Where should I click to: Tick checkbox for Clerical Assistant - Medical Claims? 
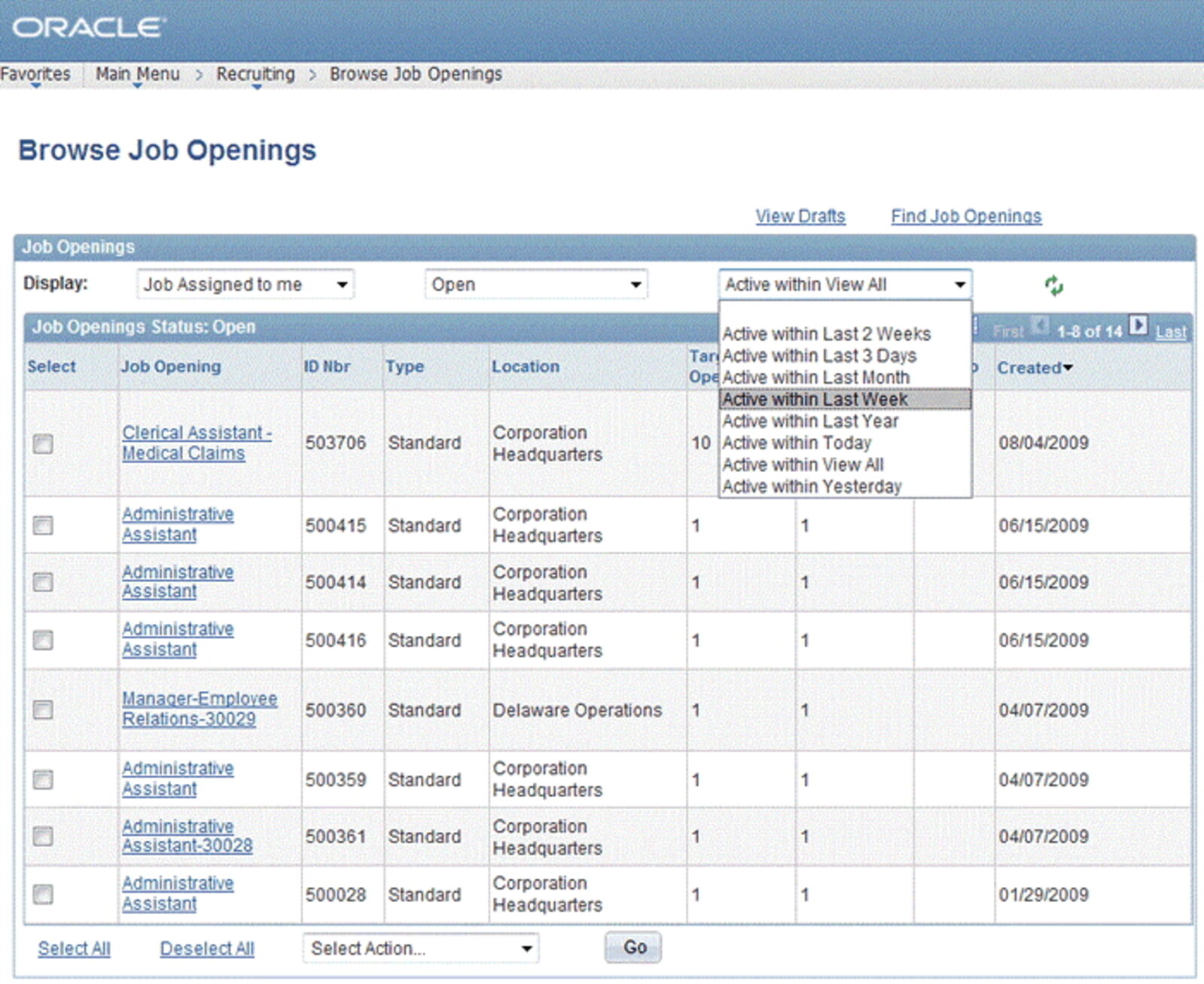(43, 443)
